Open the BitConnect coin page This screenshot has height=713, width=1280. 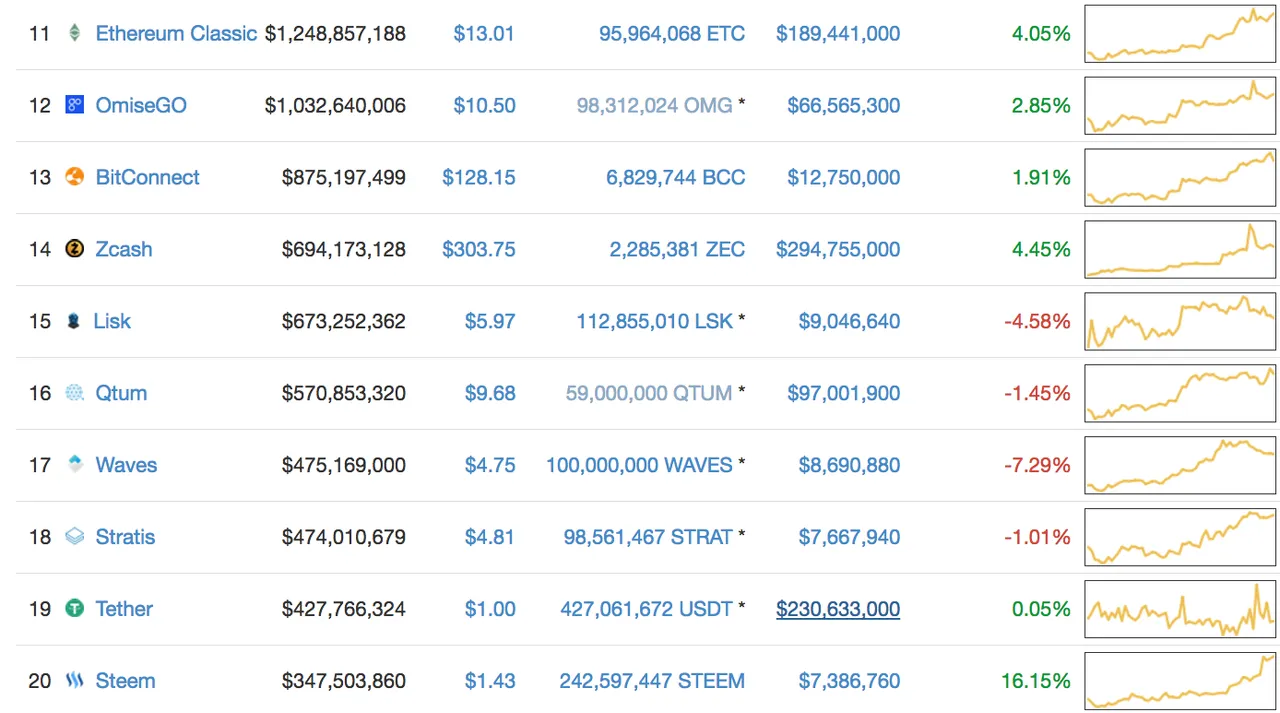tap(147, 177)
